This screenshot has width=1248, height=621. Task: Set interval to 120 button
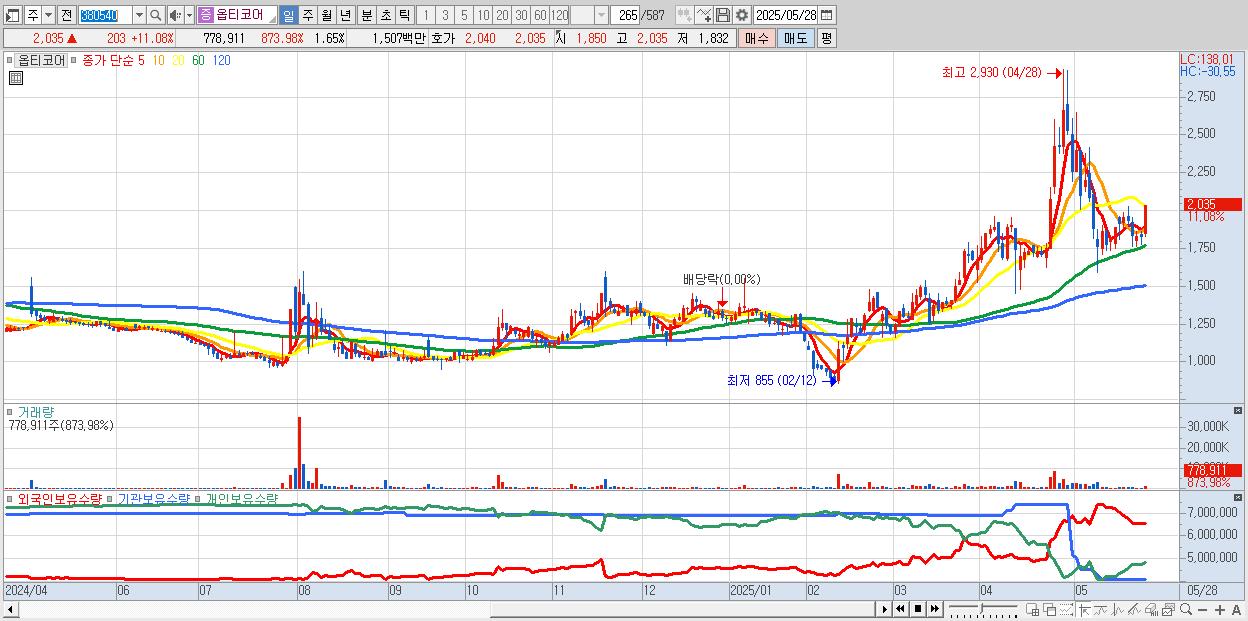point(559,15)
